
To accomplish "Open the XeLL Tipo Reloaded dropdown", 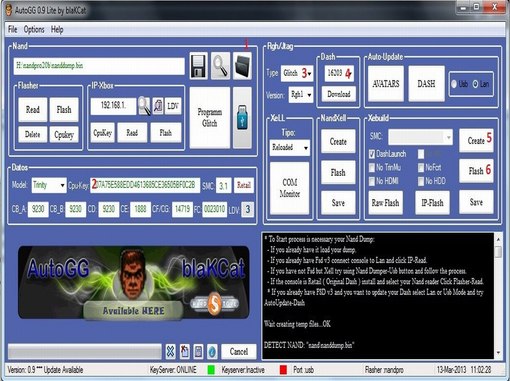I will (x=290, y=147).
